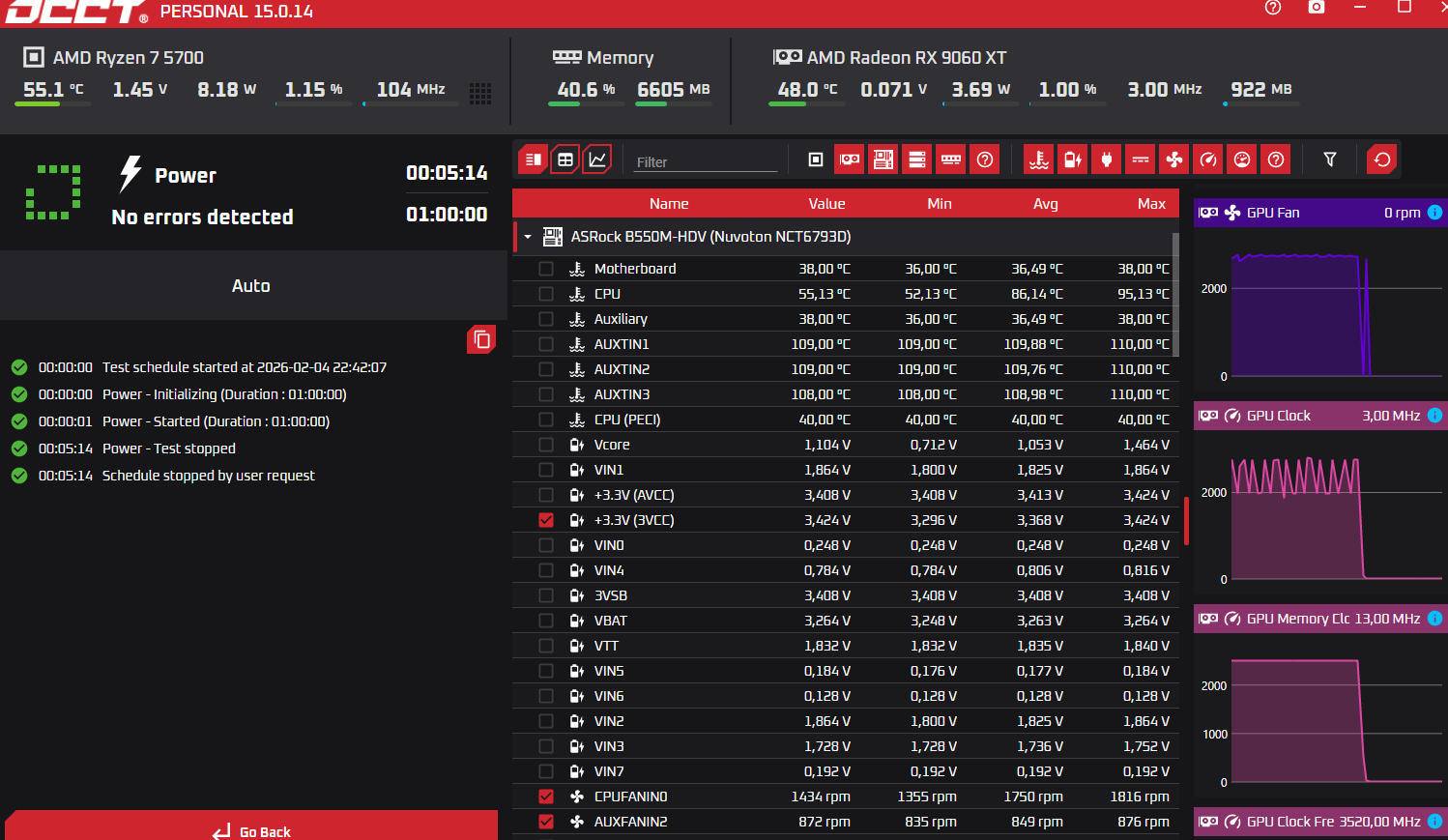Select the 'Power - Test stopped' log entry
This screenshot has height=840, width=1448.
coord(169,449)
